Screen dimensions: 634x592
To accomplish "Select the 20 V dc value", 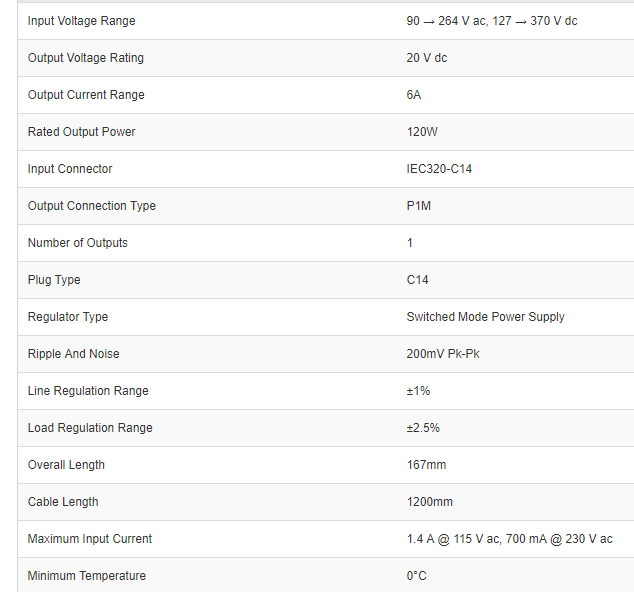I will pyautogui.click(x=426, y=58).
